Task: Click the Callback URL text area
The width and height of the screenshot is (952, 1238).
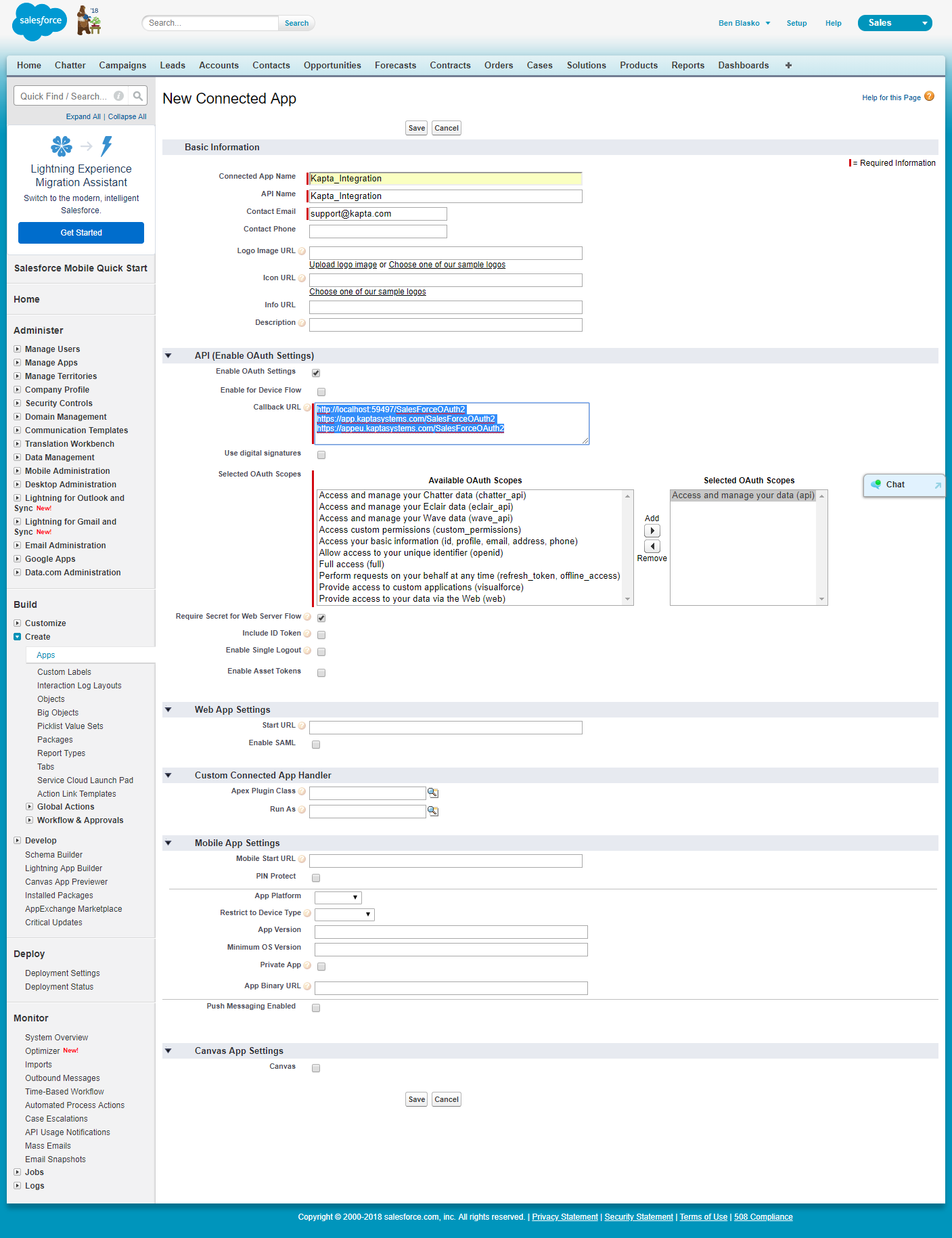Action: 452,424
